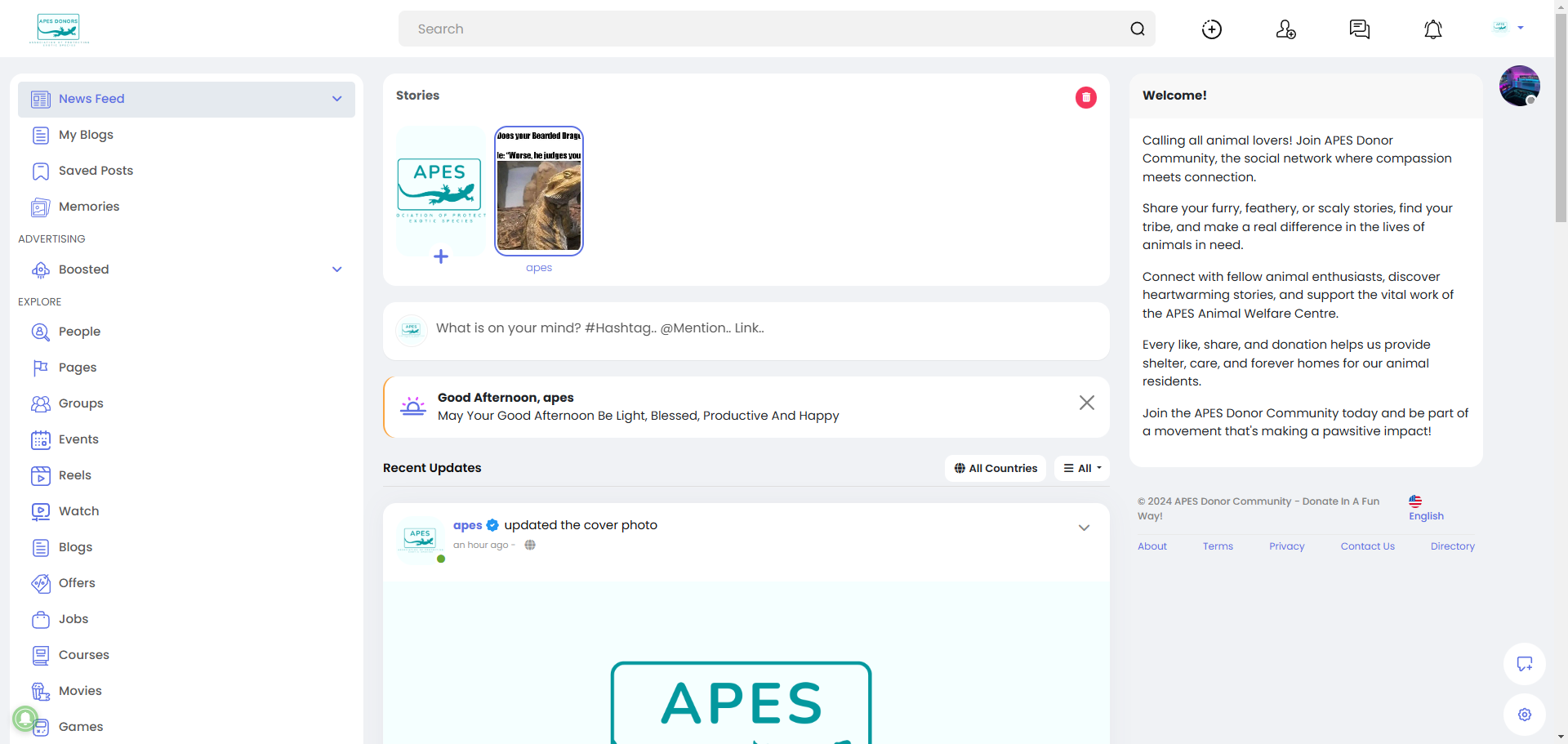
Task: Expand the Boosted chevron
Action: 336,270
